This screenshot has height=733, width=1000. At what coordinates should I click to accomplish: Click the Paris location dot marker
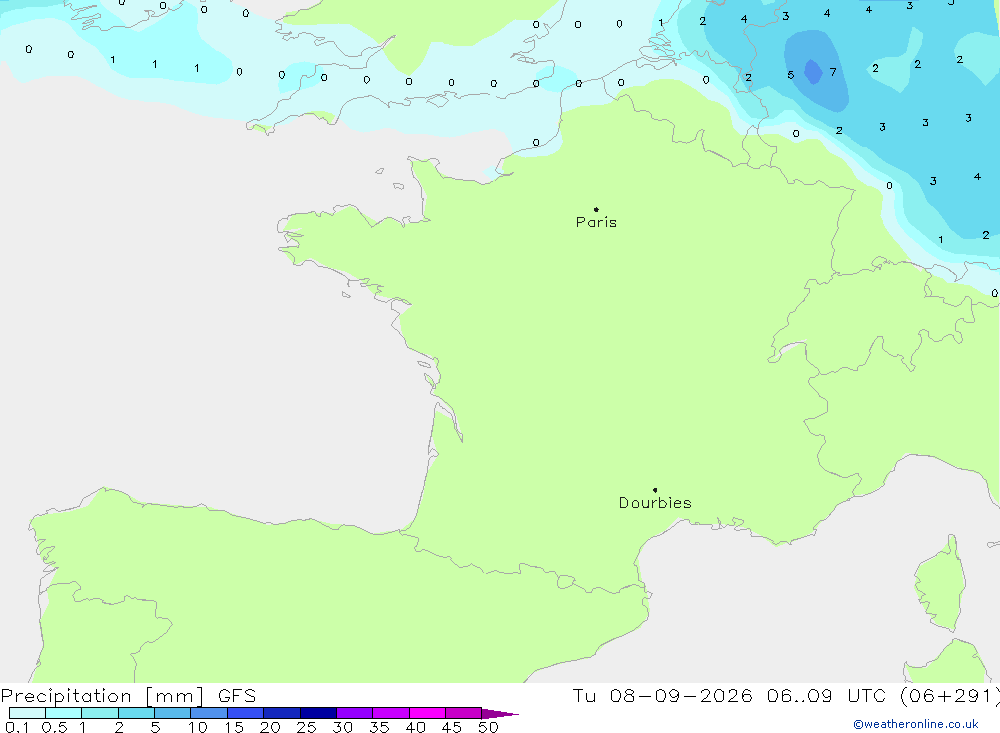coord(596,209)
